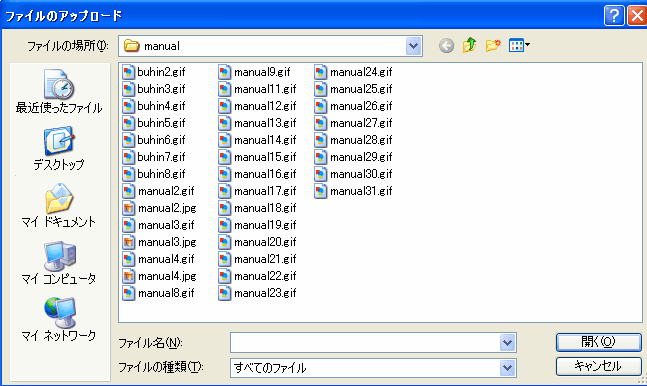Viewport: 647px width, 386px height.
Task: Select the file manual2.jpg
Action: (x=160, y=208)
